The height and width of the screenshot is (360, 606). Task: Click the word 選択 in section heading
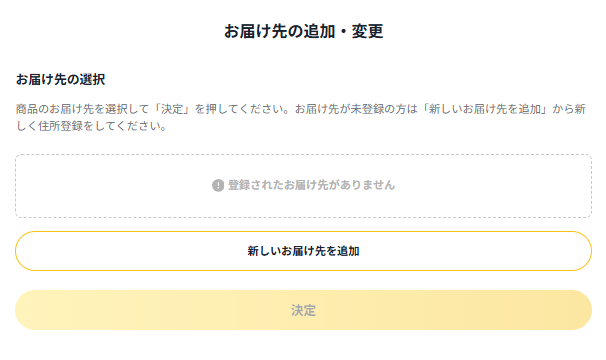[92, 79]
